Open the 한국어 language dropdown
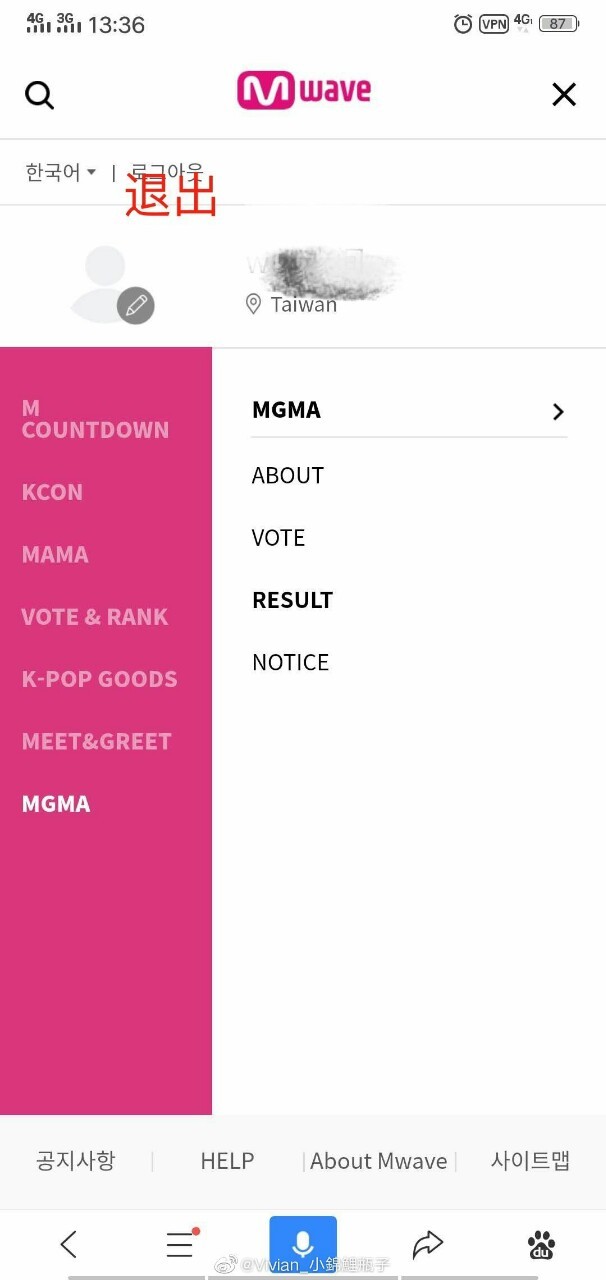Image resolution: width=606 pixels, height=1280 pixels. click(x=60, y=172)
